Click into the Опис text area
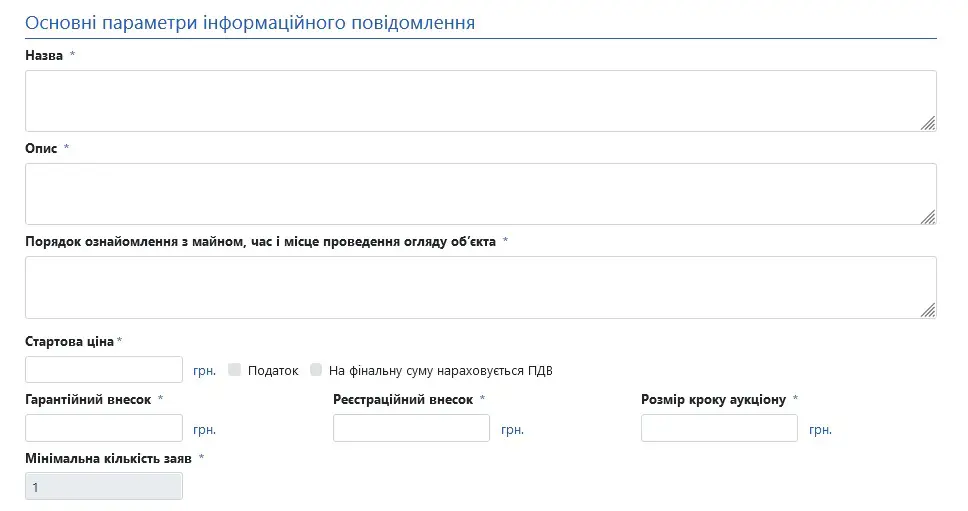The image size is (968, 511). (480, 193)
